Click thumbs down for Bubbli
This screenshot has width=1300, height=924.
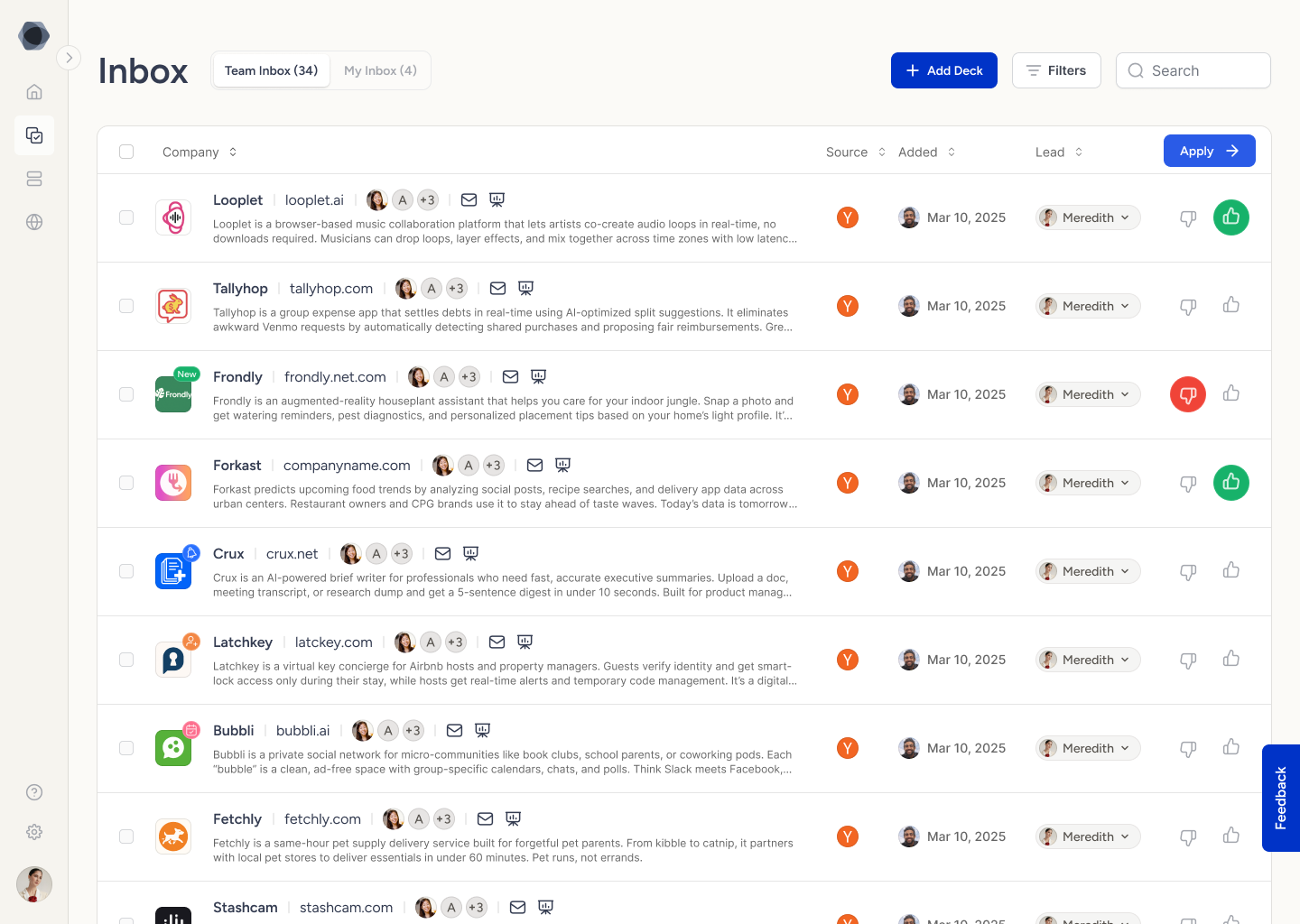pos(1188,748)
